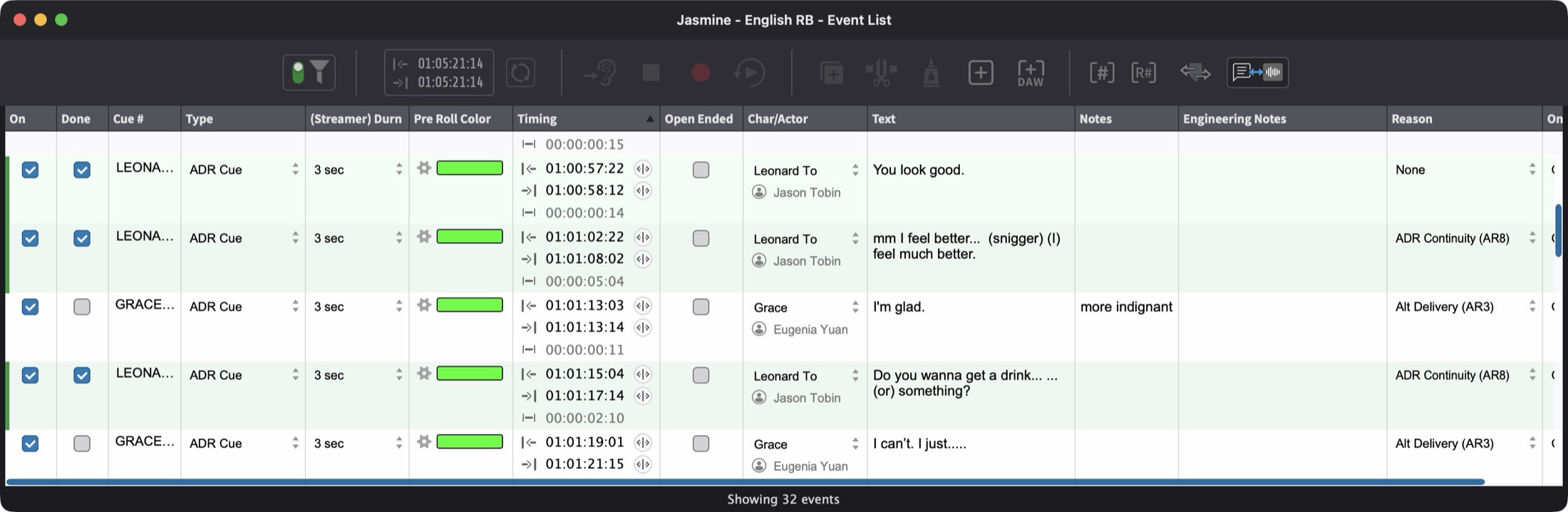
Task: Click nudge icon beside out-time 01:01:08:02
Action: point(643,259)
